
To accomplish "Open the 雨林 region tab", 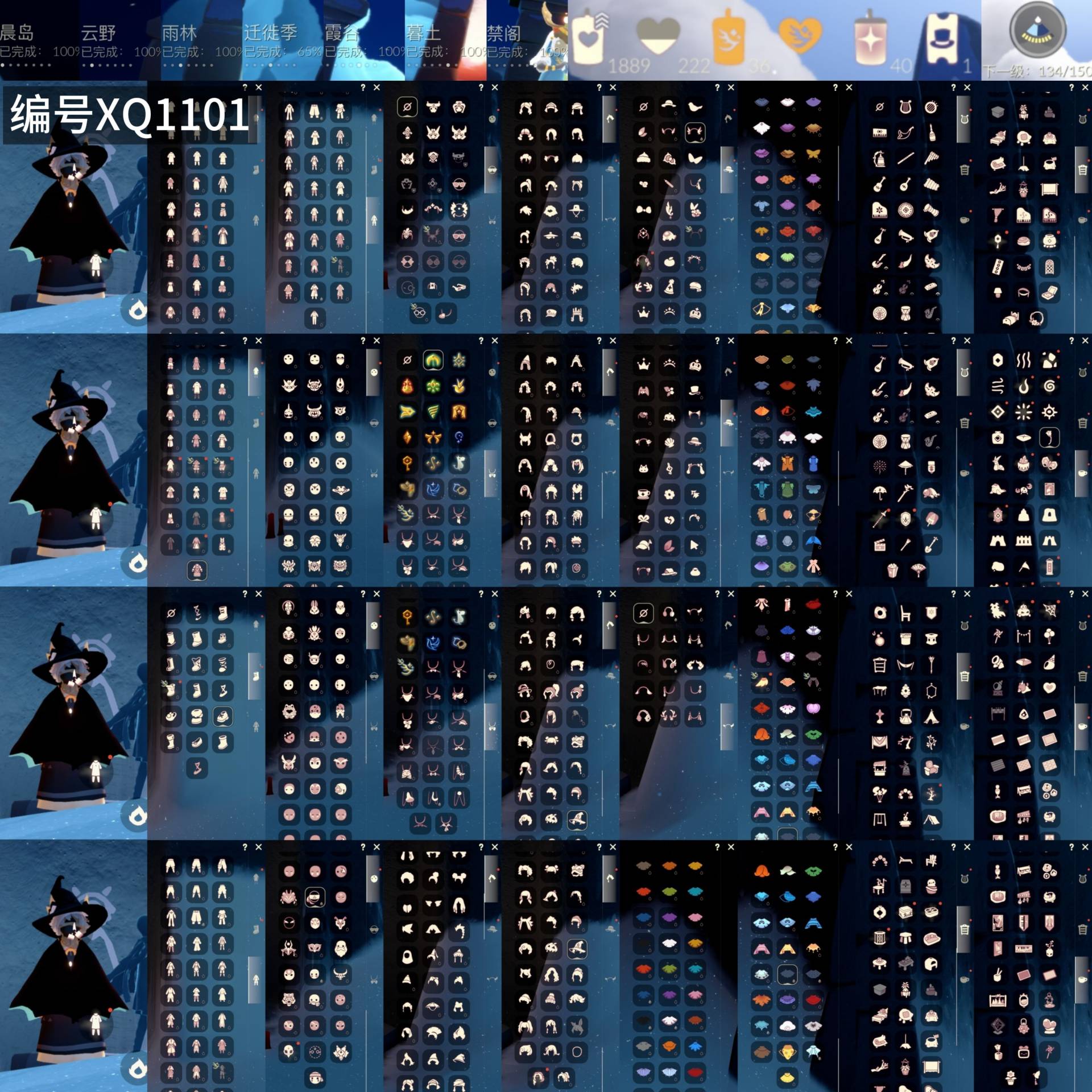I will pyautogui.click(x=176, y=31).
